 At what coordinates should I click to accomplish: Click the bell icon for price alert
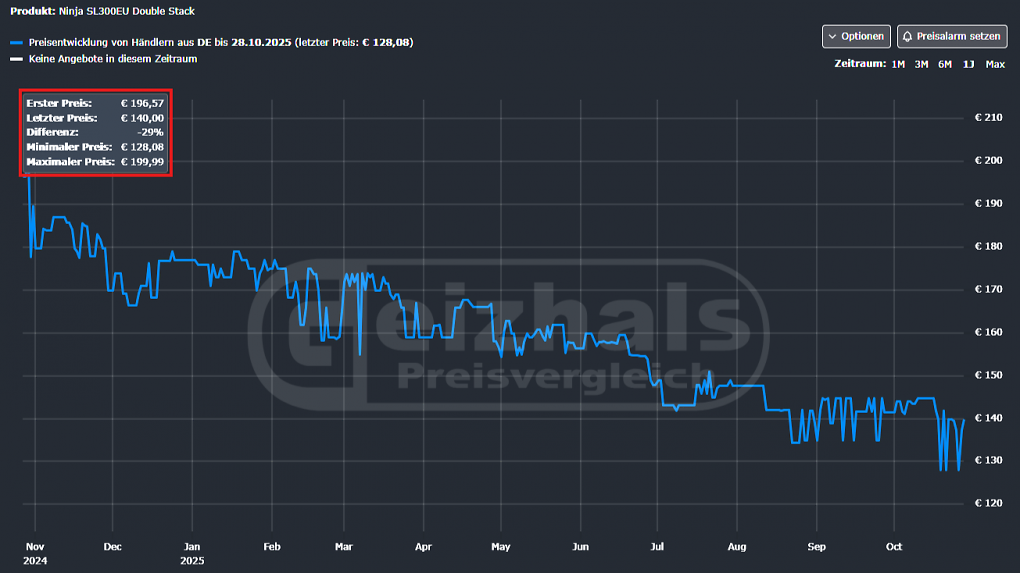coord(907,36)
